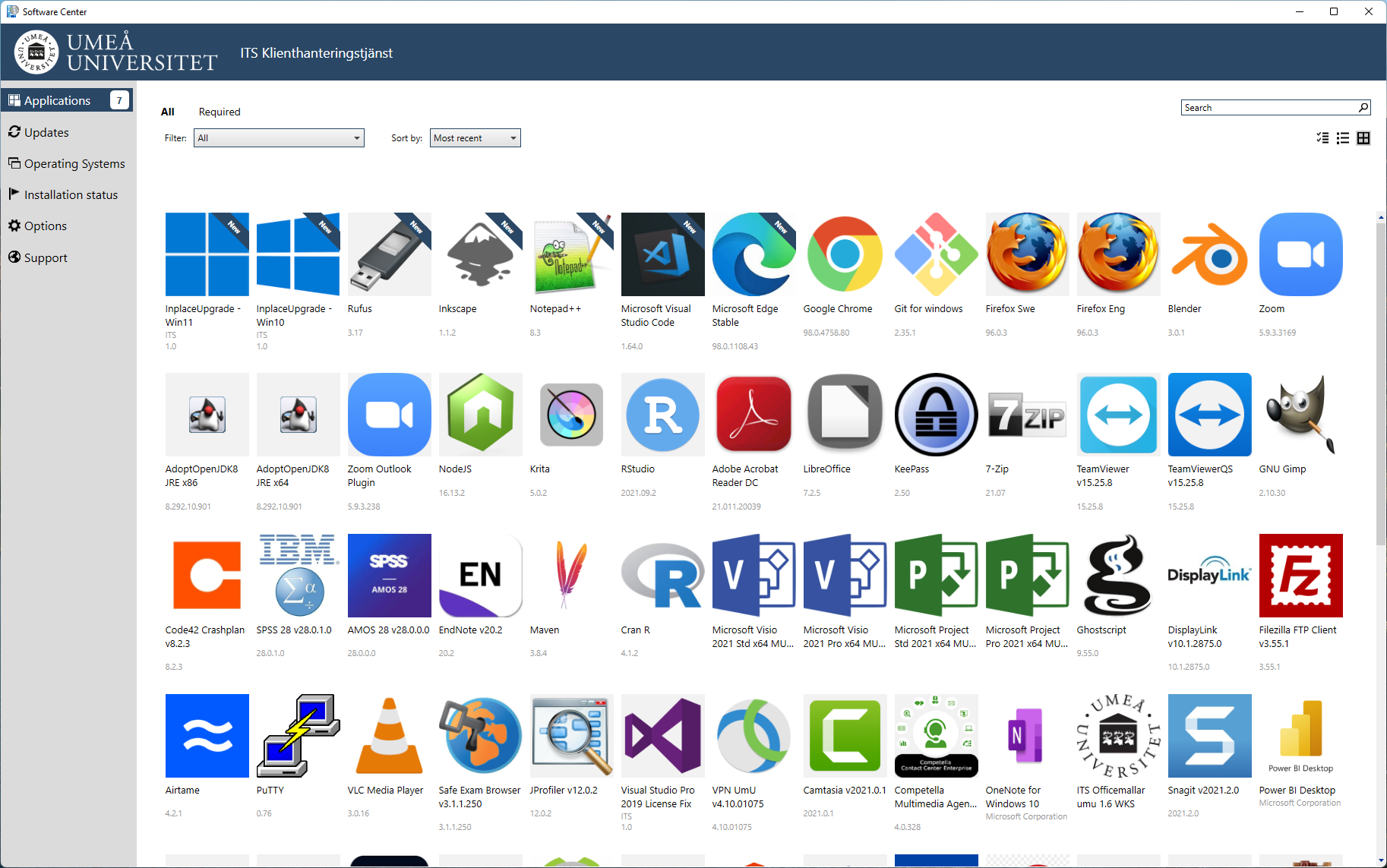
Task: Select the GNU Gimp icon
Action: pos(1300,415)
